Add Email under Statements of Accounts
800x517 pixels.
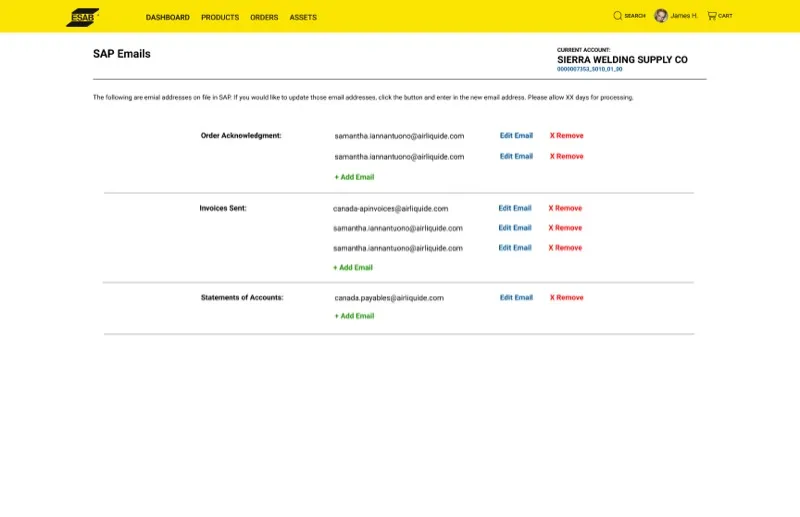tap(354, 316)
